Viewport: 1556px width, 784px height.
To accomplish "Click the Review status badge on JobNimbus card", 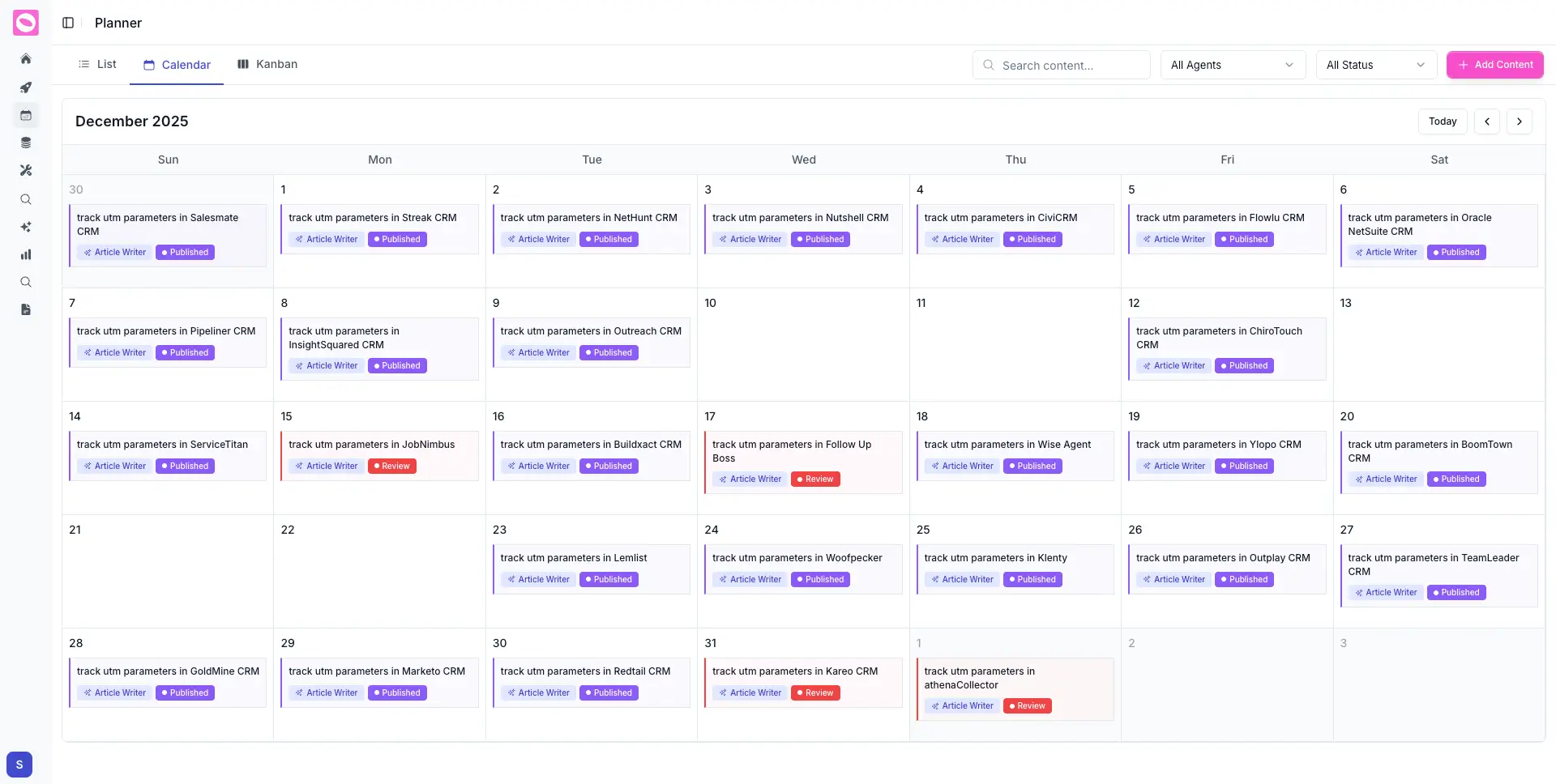I will 392,466.
